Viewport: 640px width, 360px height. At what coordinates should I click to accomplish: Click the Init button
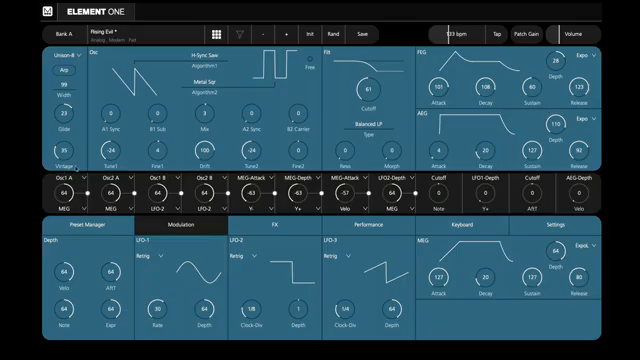coord(310,34)
